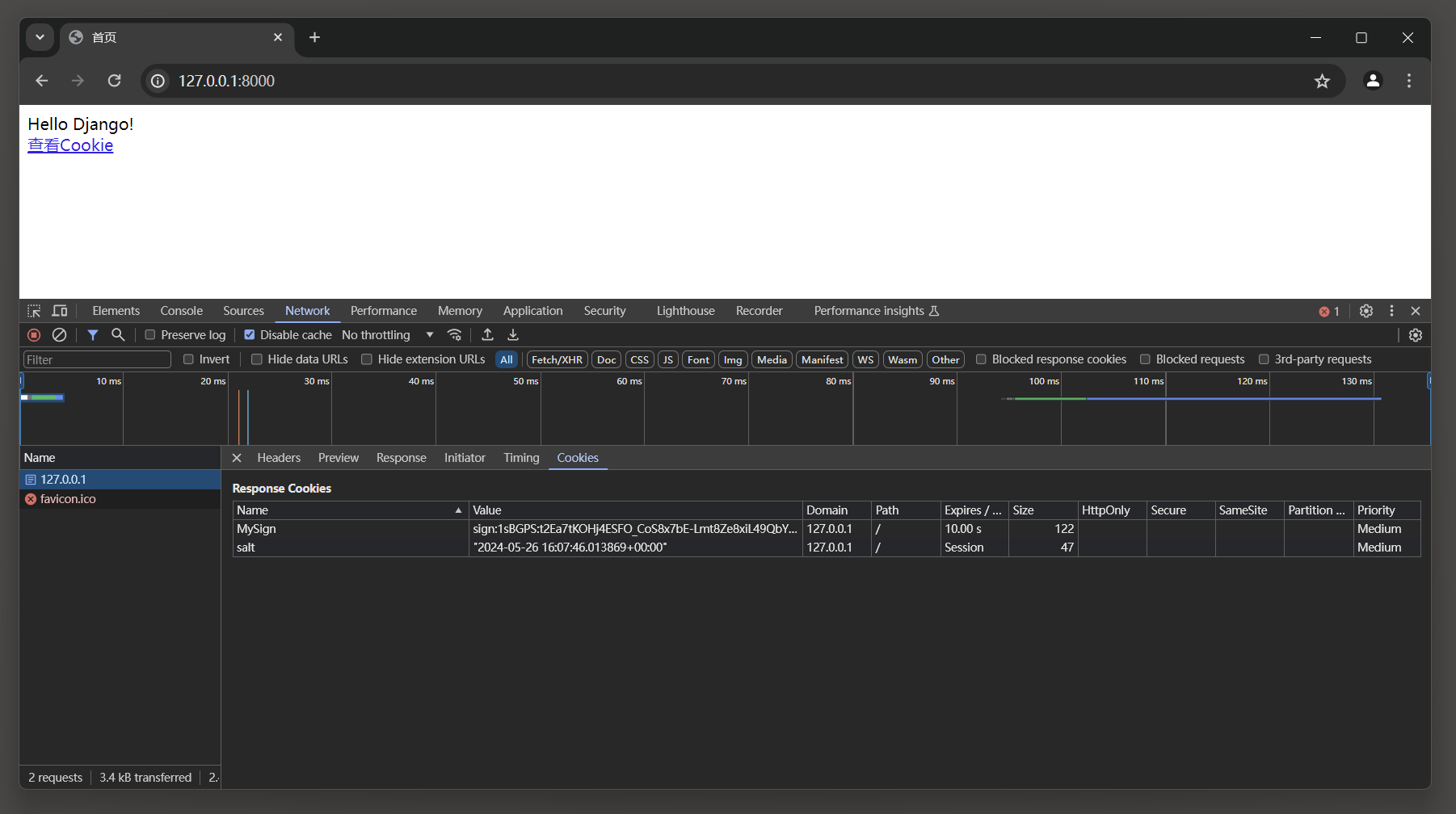Select the All request type filter

(x=507, y=359)
